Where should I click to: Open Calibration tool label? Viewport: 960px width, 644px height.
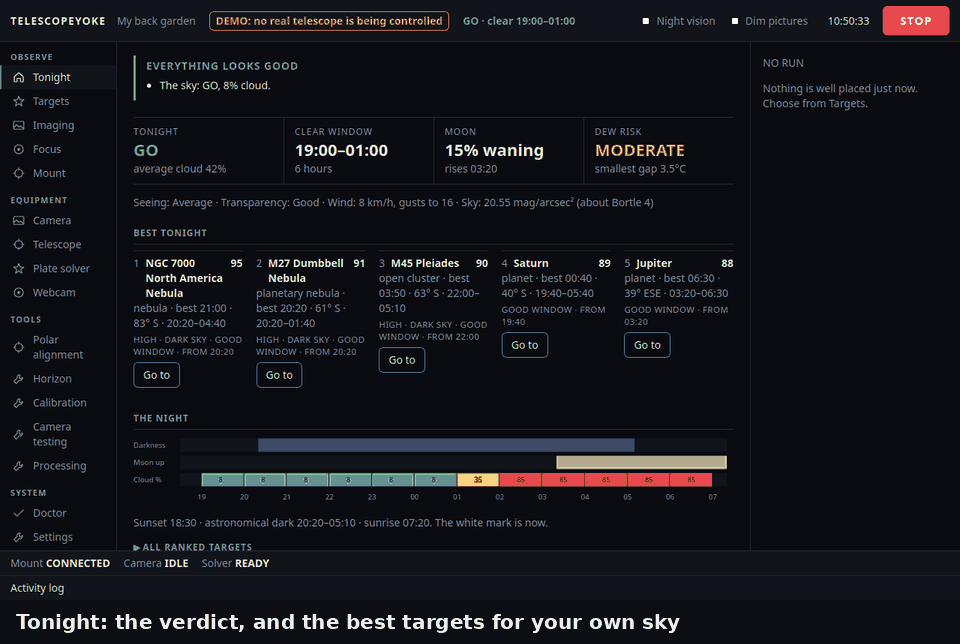(x=59, y=403)
